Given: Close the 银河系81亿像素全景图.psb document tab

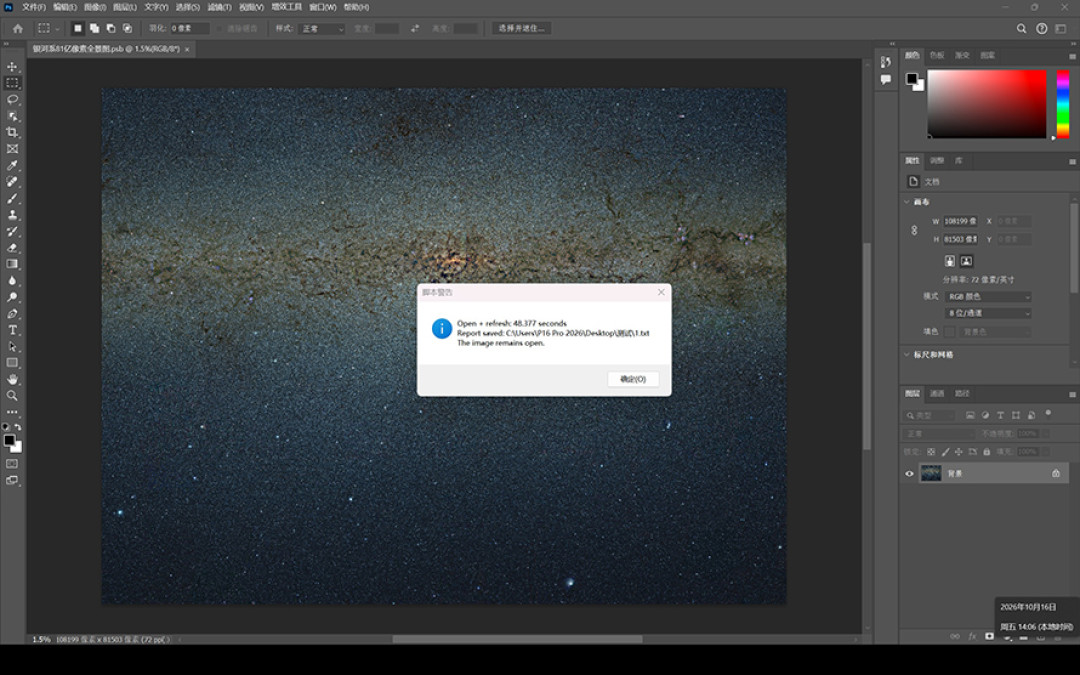Looking at the screenshot, I should [x=187, y=50].
